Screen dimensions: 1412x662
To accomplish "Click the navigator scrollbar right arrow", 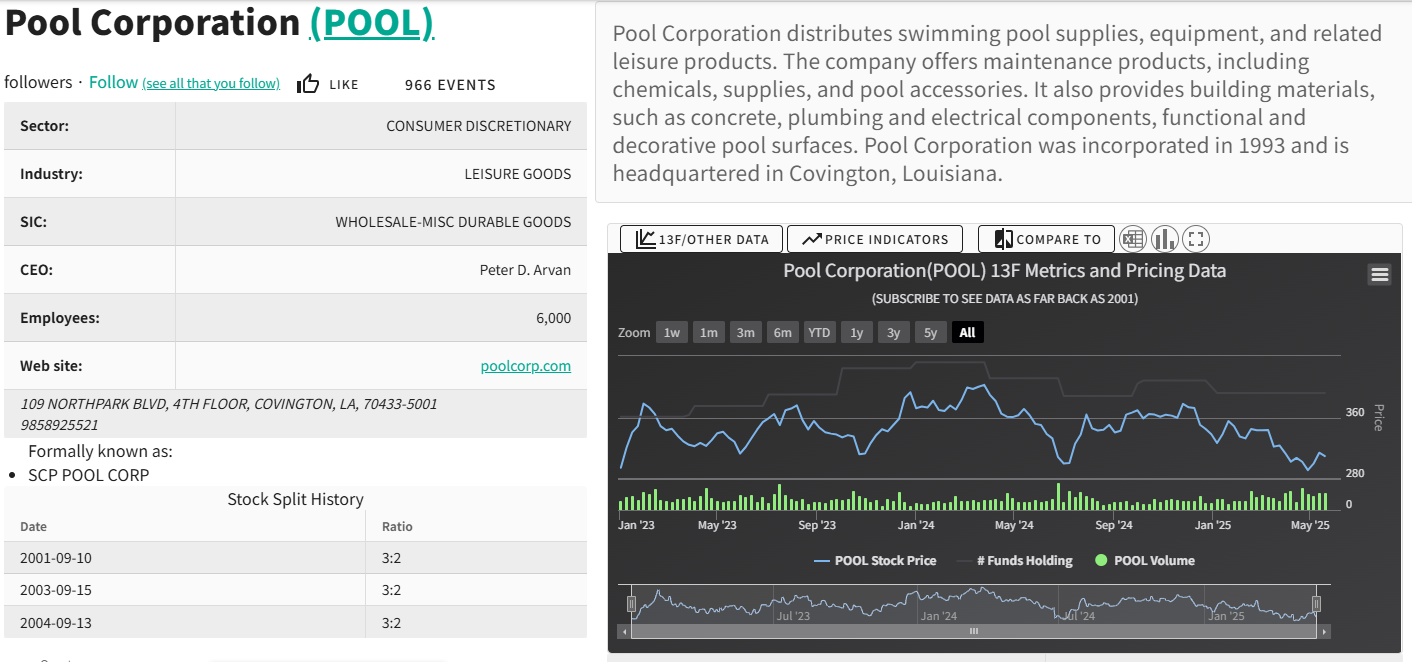I will pyautogui.click(x=1325, y=632).
